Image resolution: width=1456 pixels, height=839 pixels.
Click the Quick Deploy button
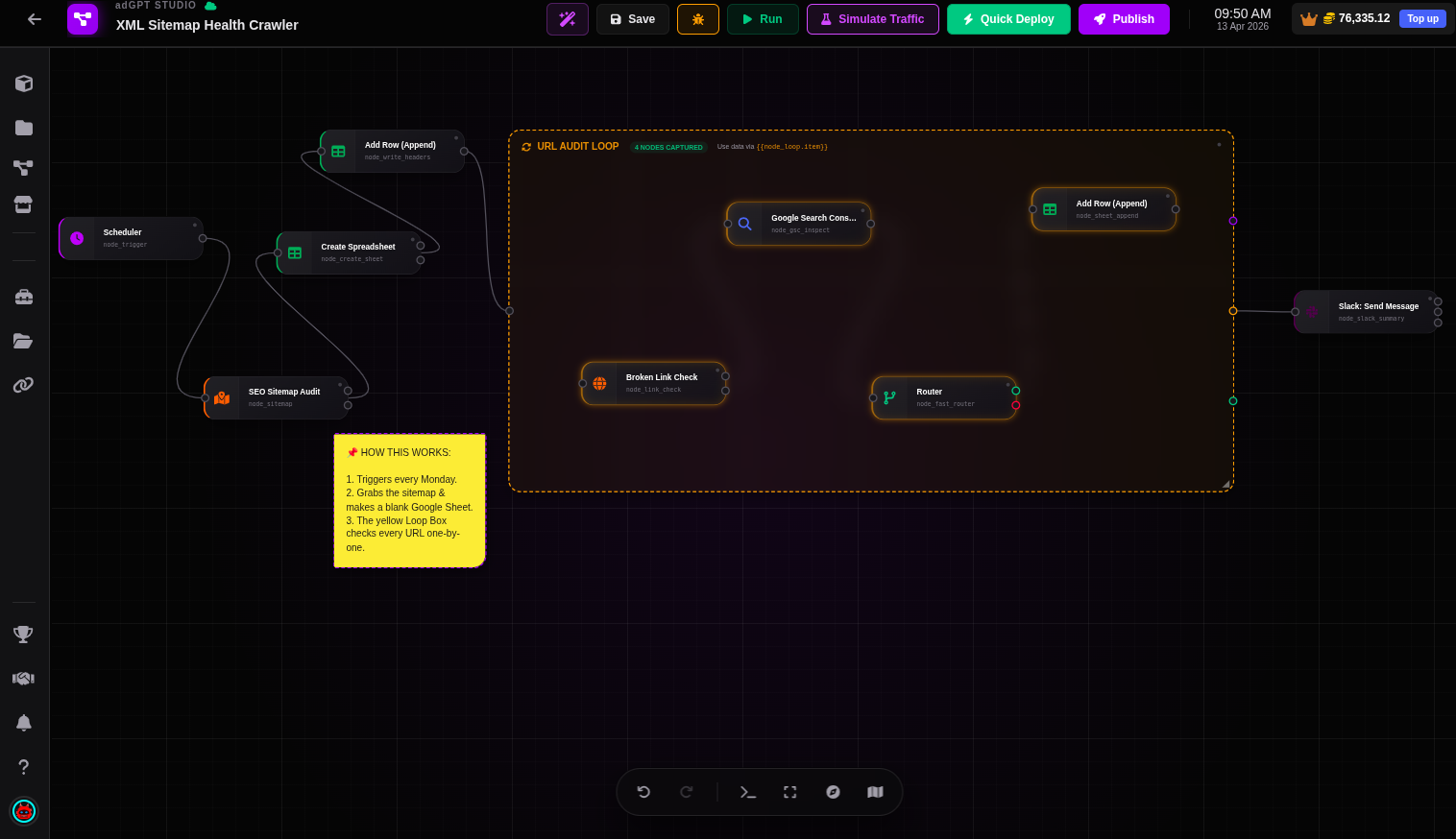point(1008,19)
